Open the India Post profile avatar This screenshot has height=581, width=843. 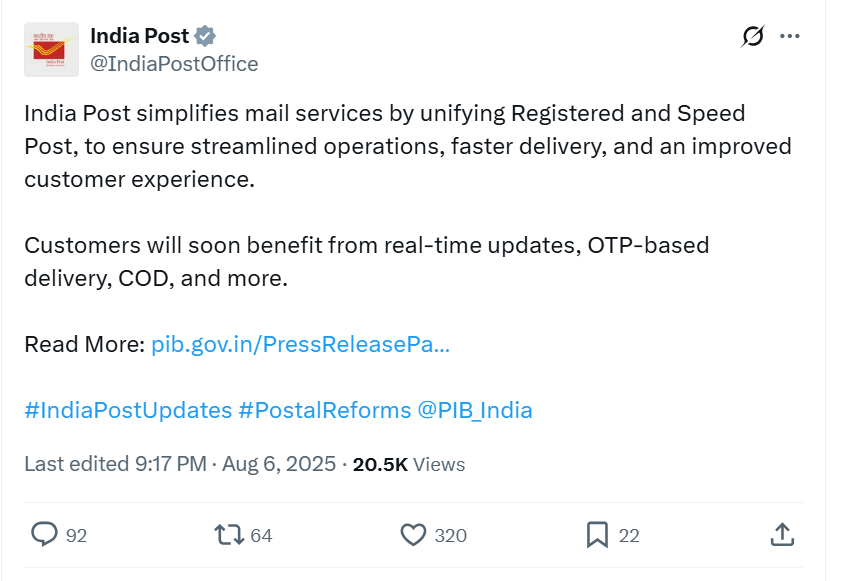click(x=51, y=49)
